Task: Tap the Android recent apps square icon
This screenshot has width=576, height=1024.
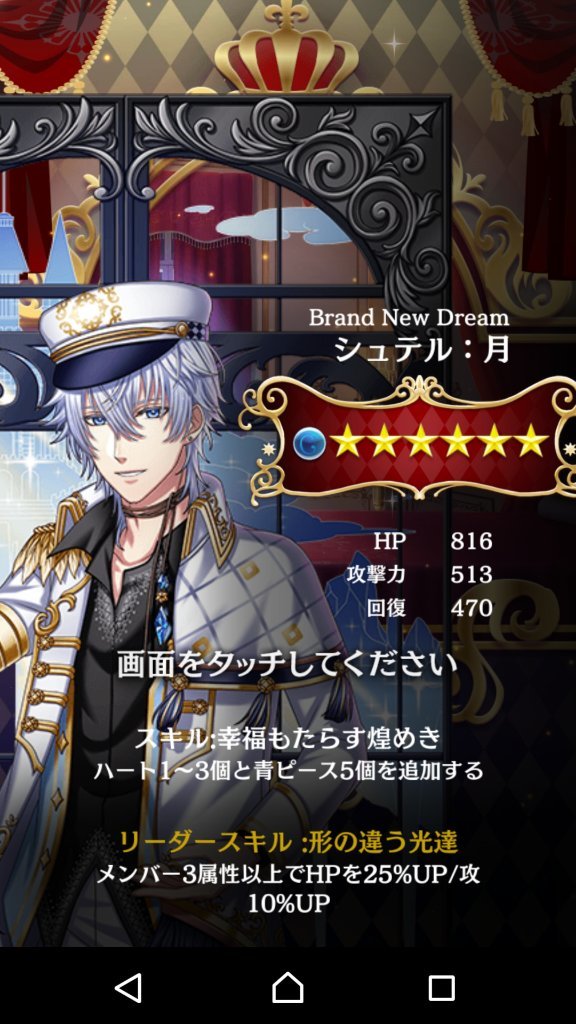Action: (x=441, y=988)
